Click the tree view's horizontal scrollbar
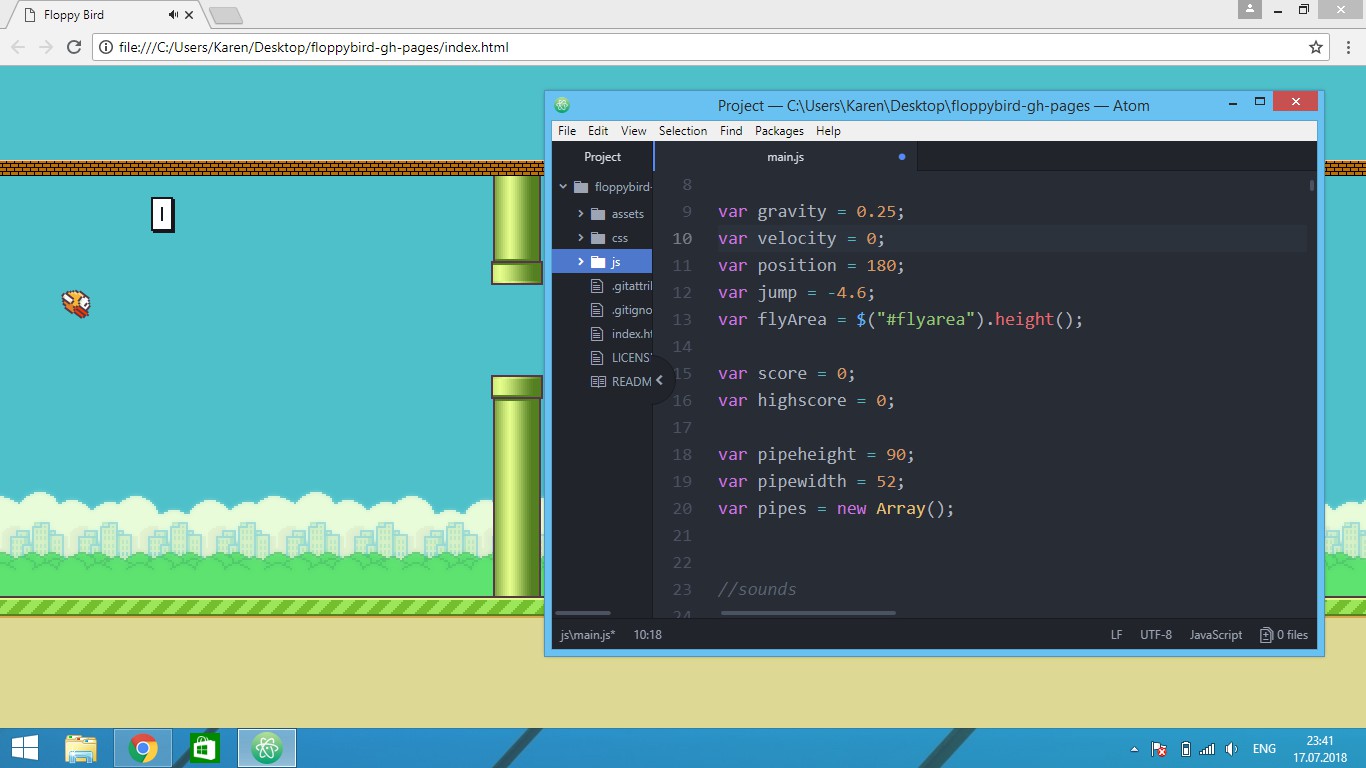This screenshot has height=768, width=1366. coord(583,613)
